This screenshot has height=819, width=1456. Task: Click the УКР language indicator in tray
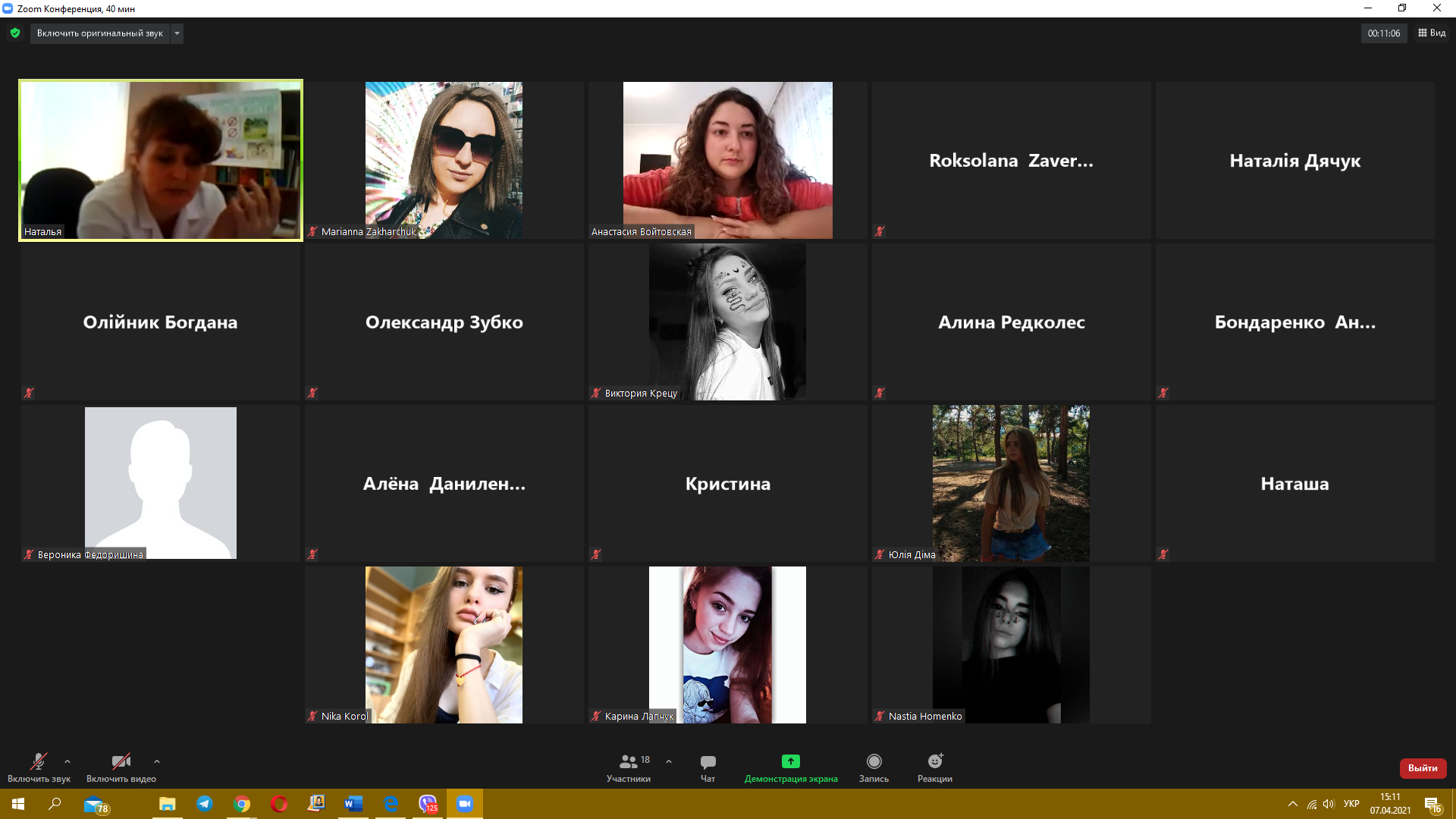click(x=1351, y=804)
